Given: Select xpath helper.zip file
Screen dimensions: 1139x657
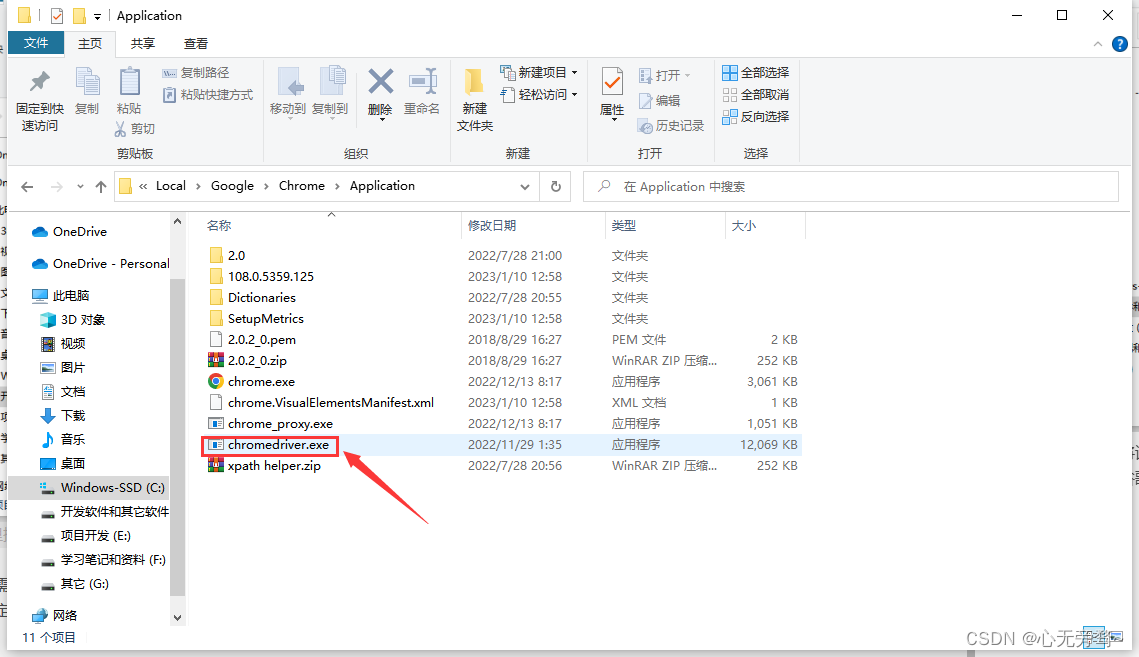Looking at the screenshot, I should click(274, 467).
